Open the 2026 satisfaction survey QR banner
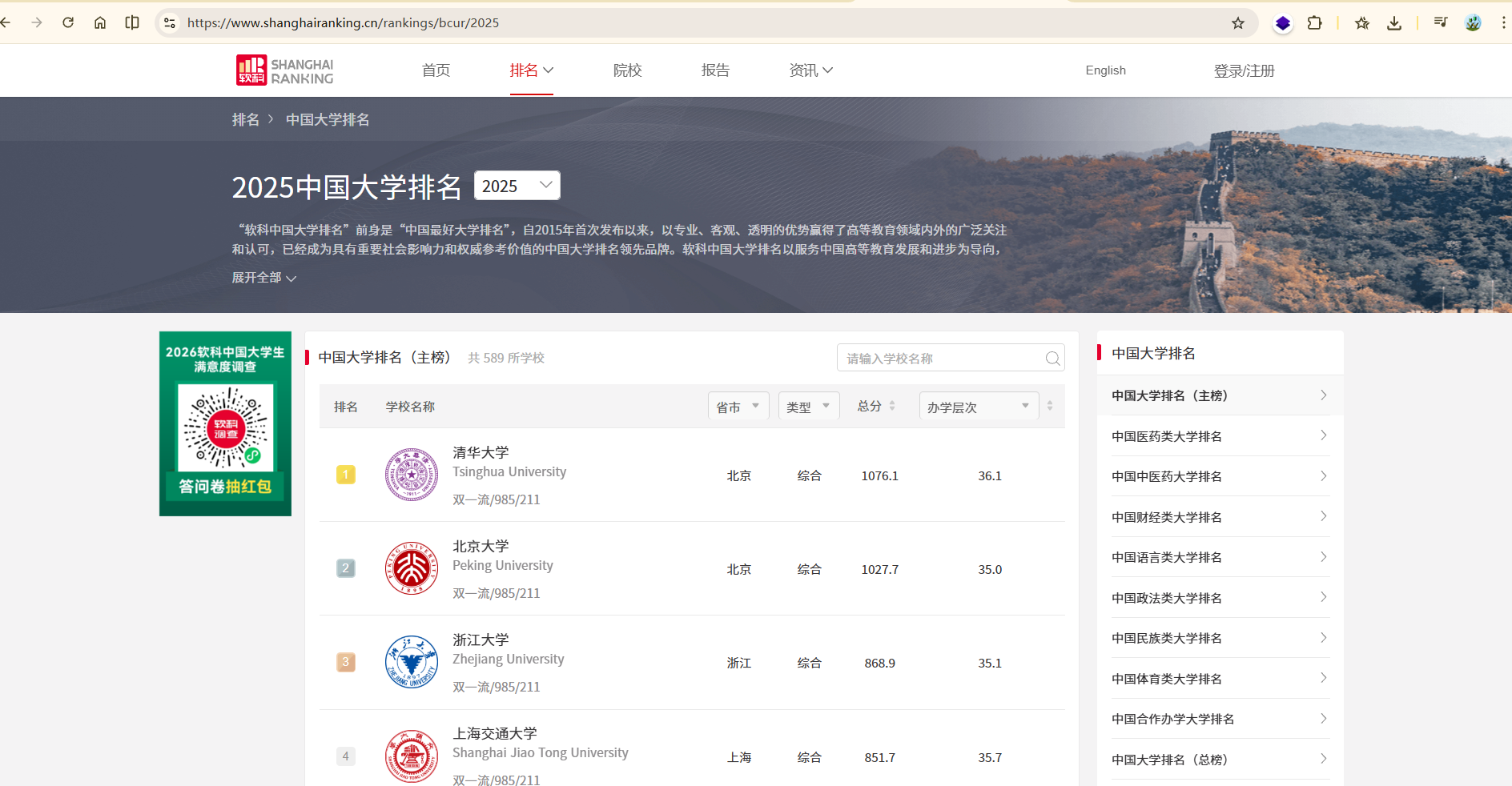 225,423
